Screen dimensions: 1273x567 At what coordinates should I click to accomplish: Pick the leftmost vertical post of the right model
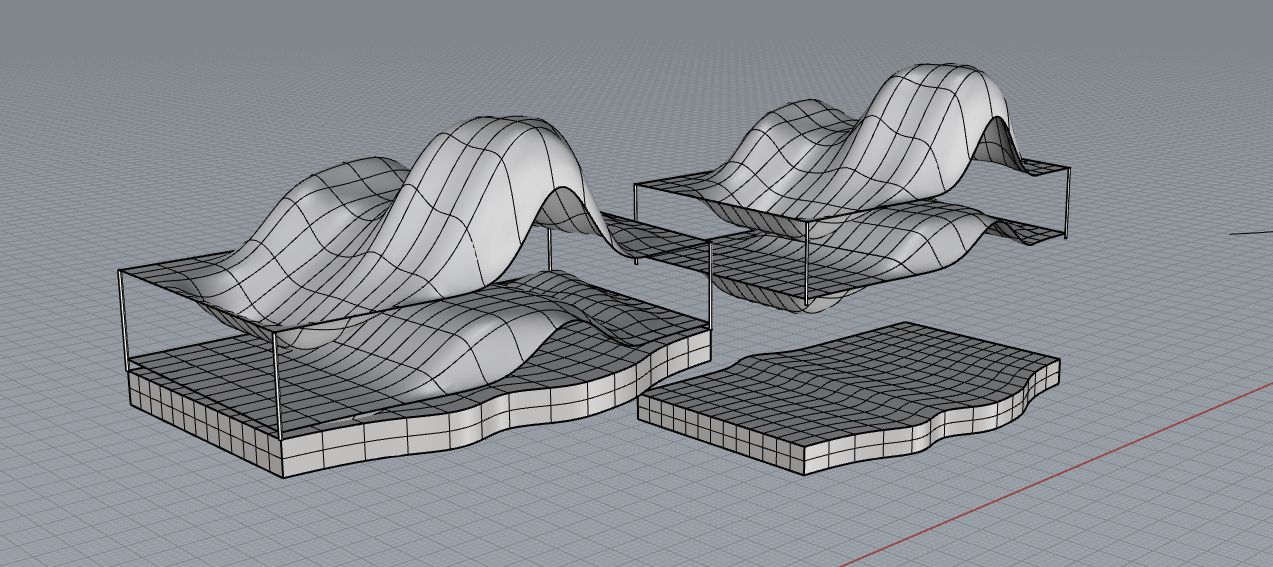(x=636, y=222)
